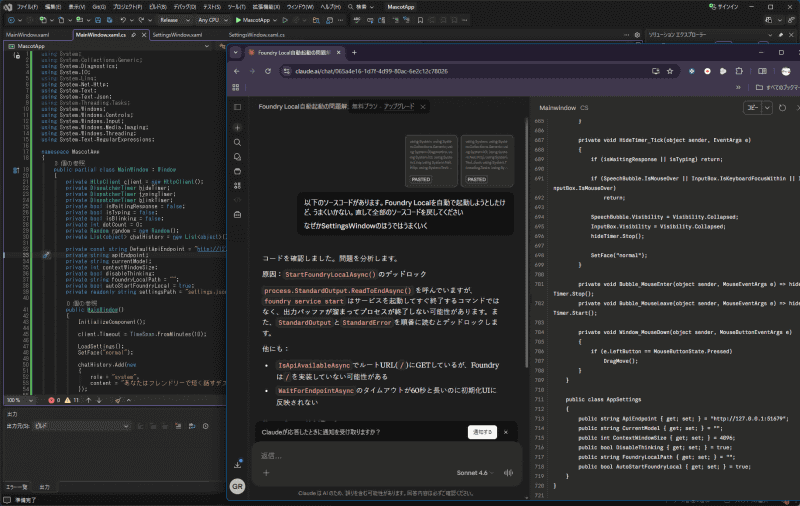Switch to SettingsWindow.xaml tab
The height and width of the screenshot is (506, 800).
pyautogui.click(x=177, y=35)
